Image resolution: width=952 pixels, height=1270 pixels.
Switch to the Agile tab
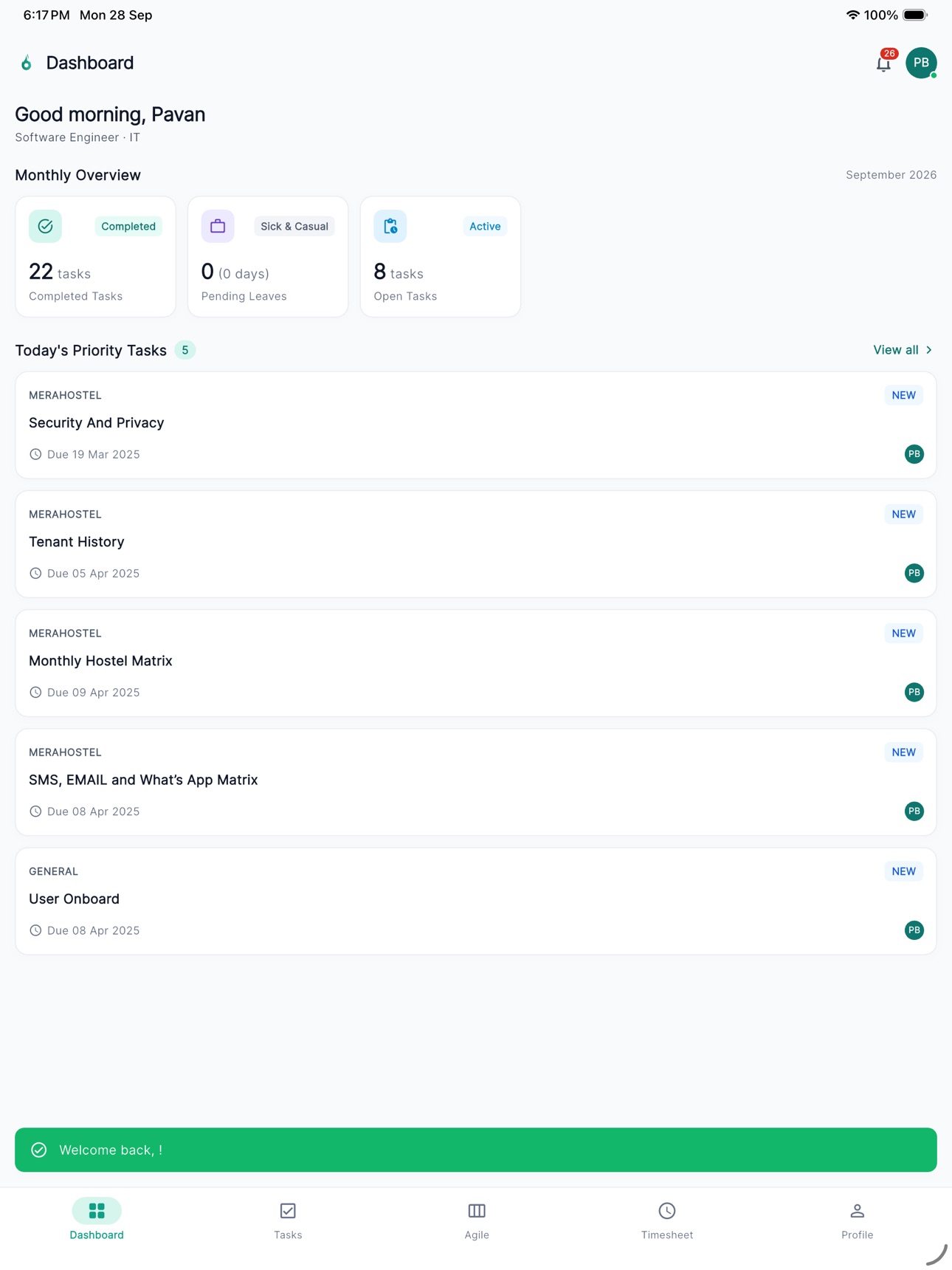click(477, 1221)
